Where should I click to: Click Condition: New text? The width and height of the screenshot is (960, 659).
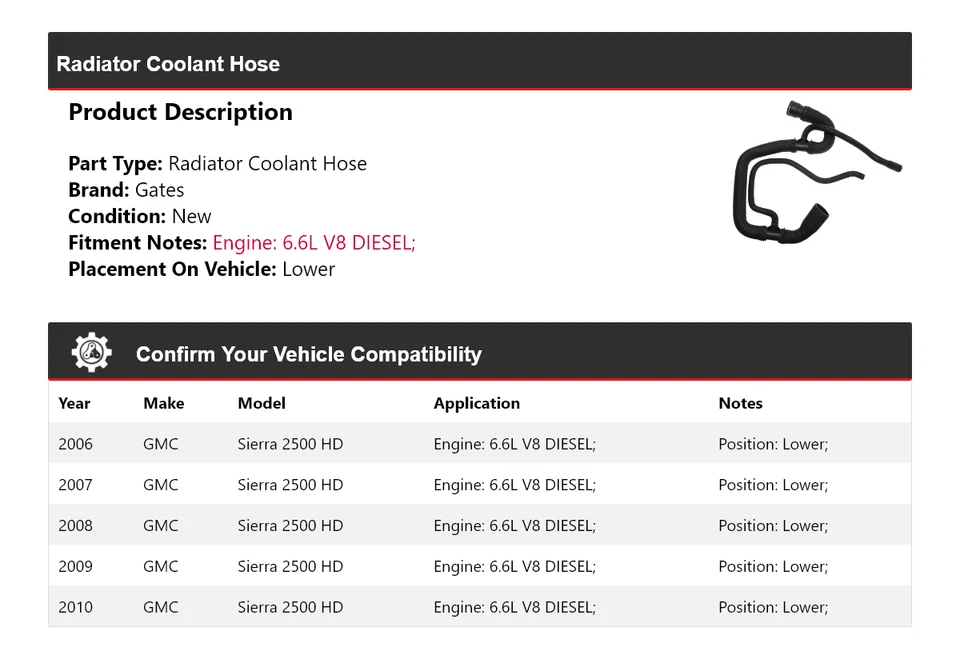[135, 215]
